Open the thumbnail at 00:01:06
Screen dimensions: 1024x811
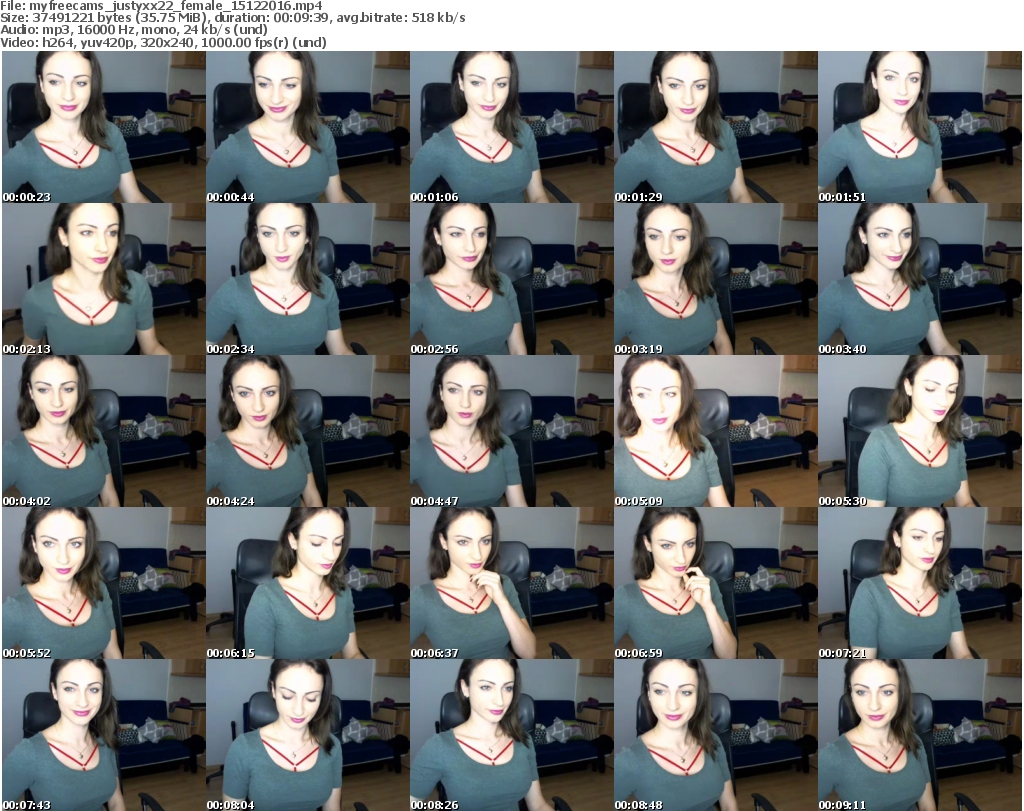511,127
